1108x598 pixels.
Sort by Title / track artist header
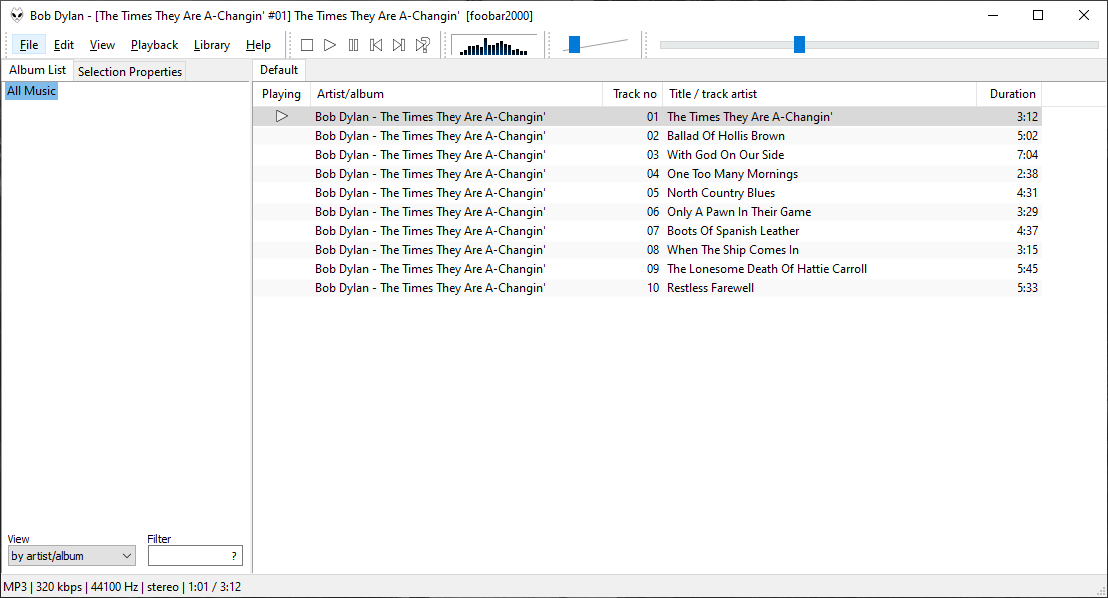coord(820,94)
